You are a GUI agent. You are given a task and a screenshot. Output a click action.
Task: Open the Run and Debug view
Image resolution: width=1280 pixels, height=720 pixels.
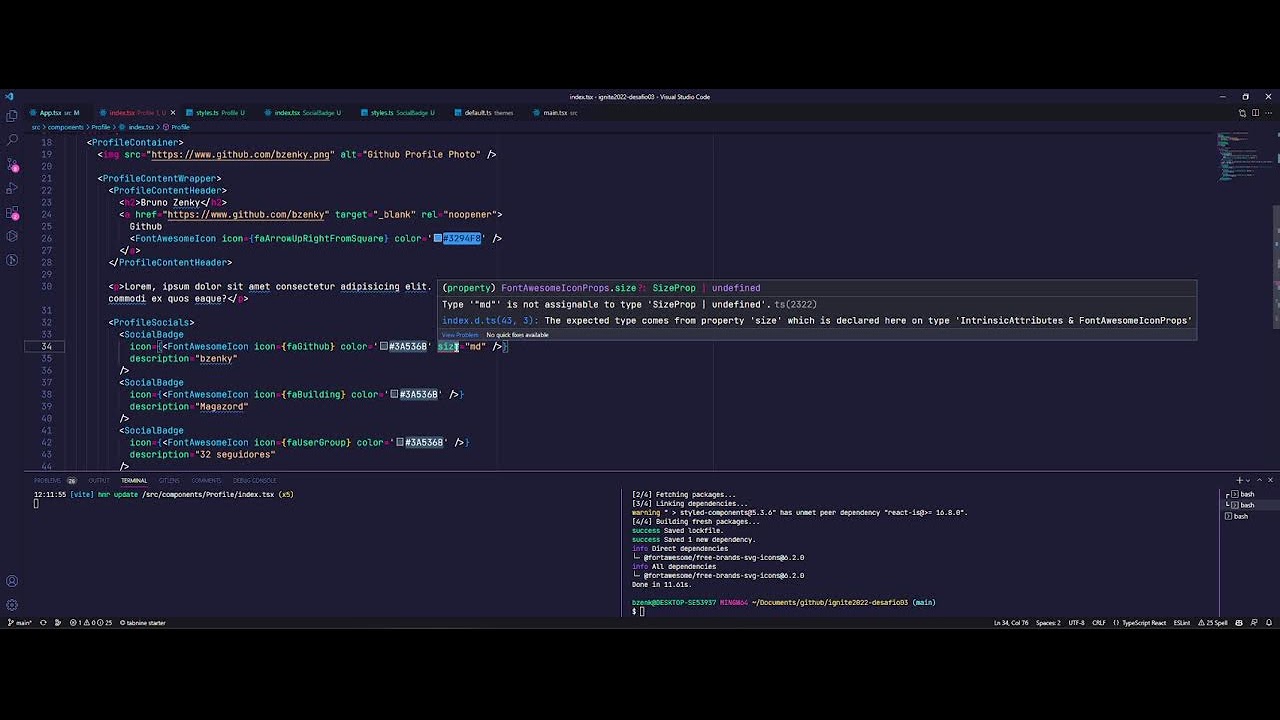click(x=12, y=188)
